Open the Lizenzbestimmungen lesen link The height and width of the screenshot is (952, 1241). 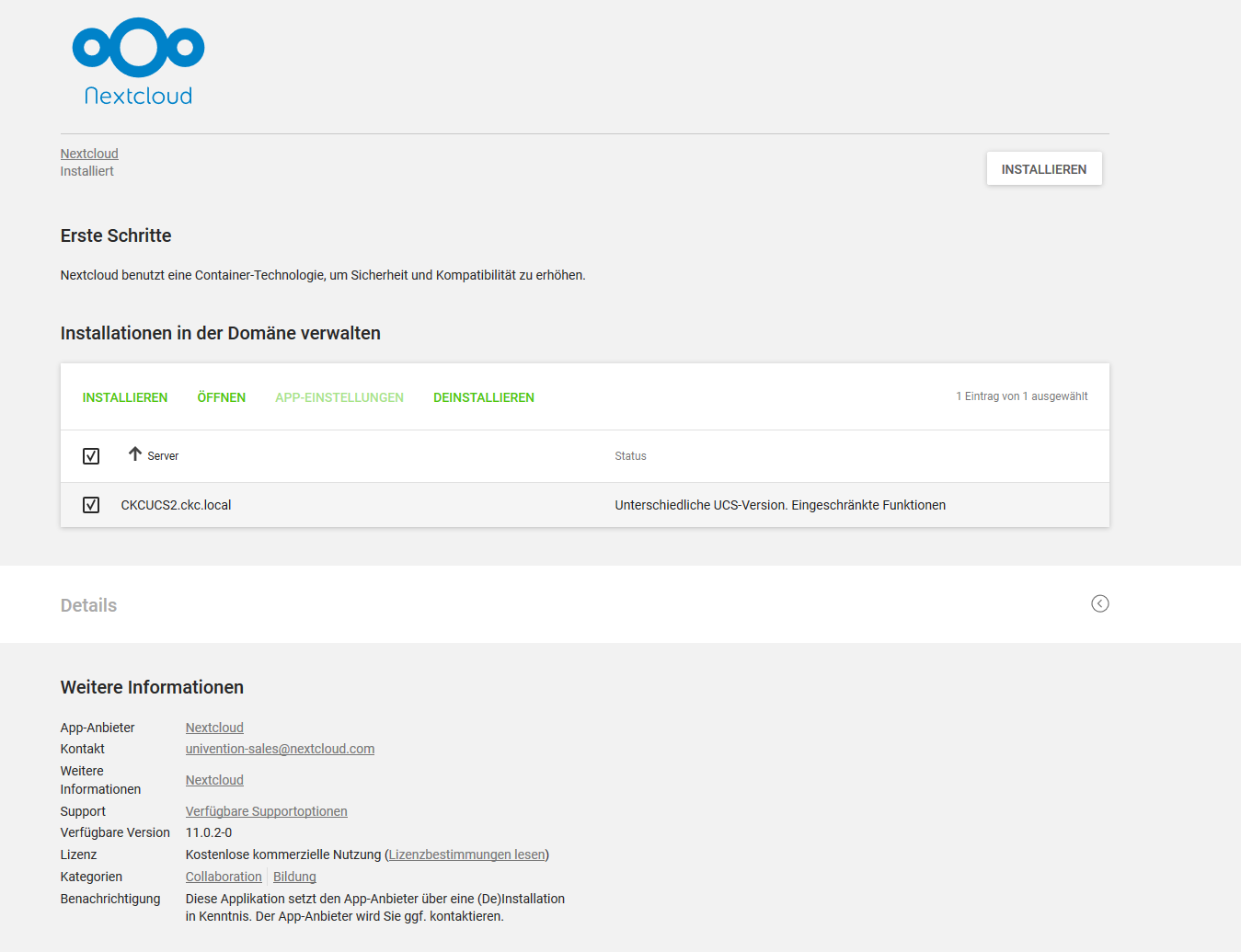coord(466,855)
